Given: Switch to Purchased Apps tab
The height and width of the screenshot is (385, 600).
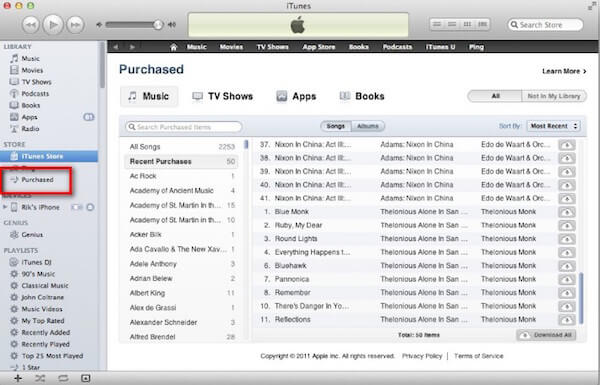Looking at the screenshot, I should click(296, 96).
